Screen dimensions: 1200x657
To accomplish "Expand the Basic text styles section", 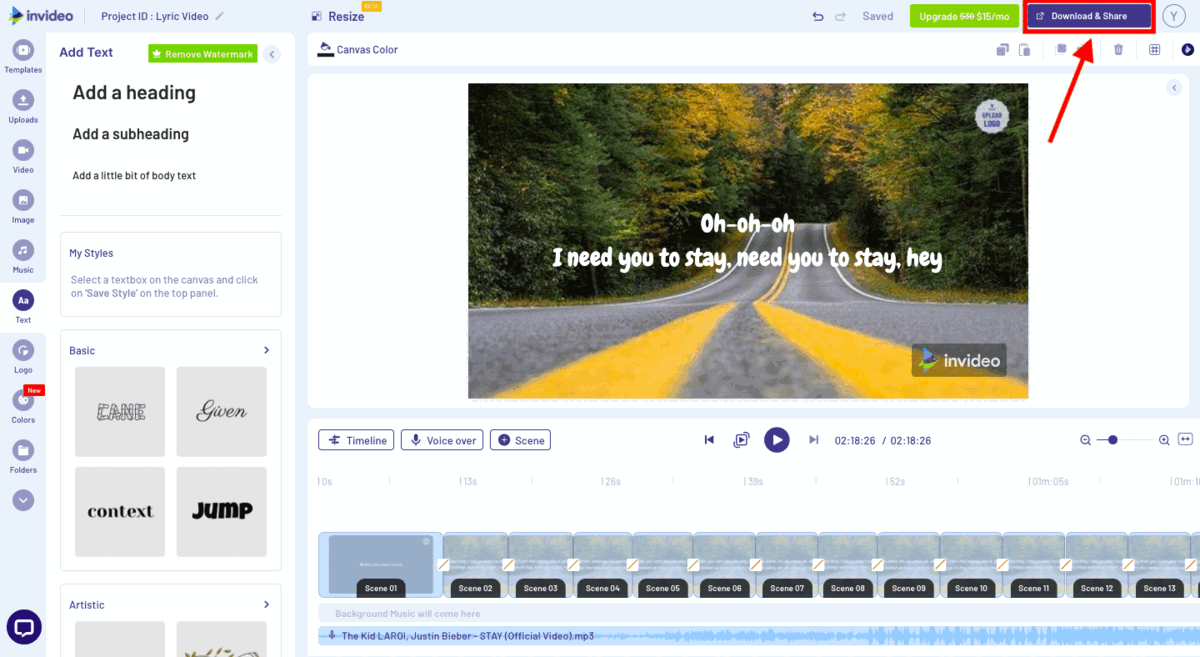I will point(266,351).
